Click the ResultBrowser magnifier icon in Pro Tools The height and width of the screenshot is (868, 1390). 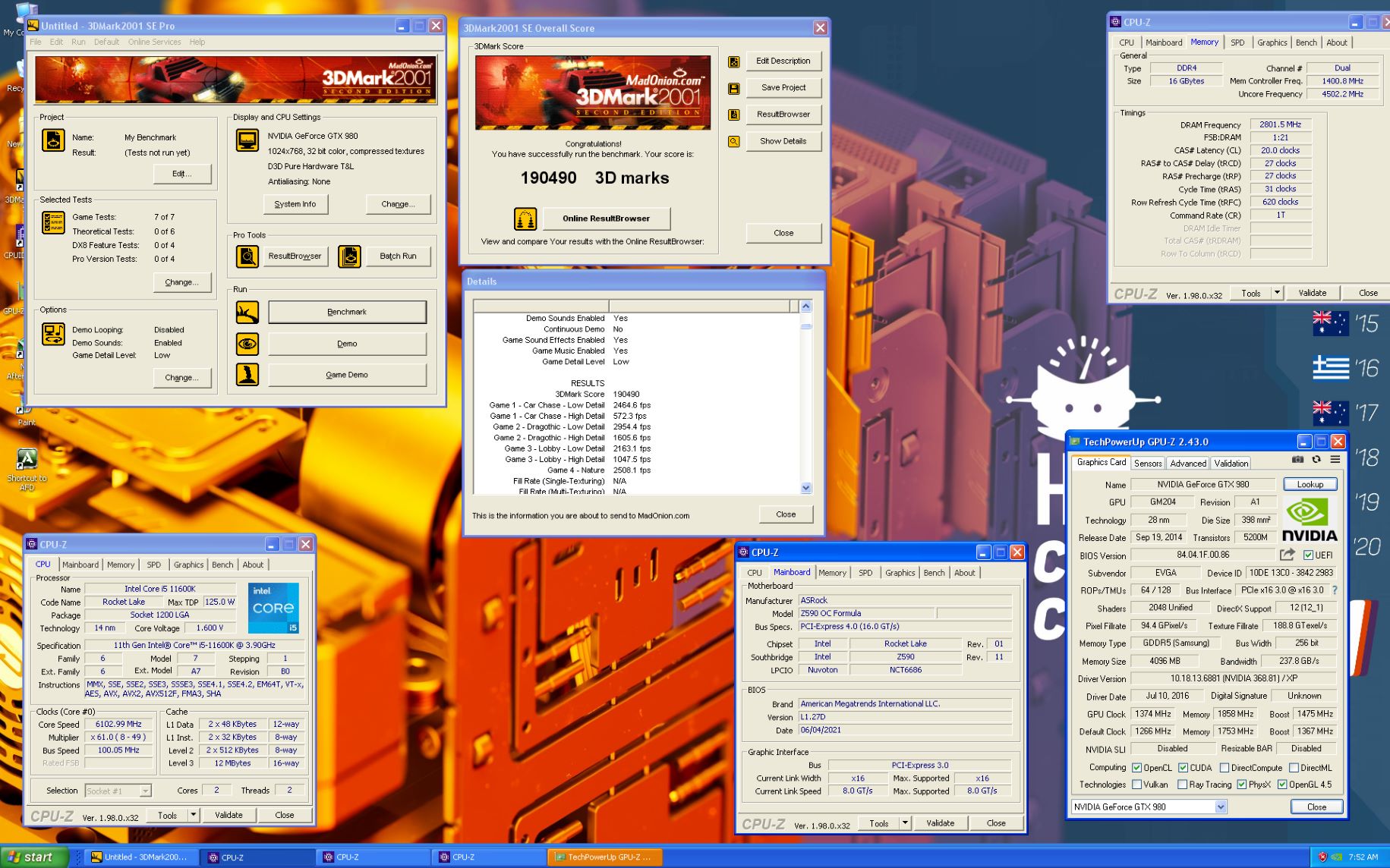[x=247, y=256]
